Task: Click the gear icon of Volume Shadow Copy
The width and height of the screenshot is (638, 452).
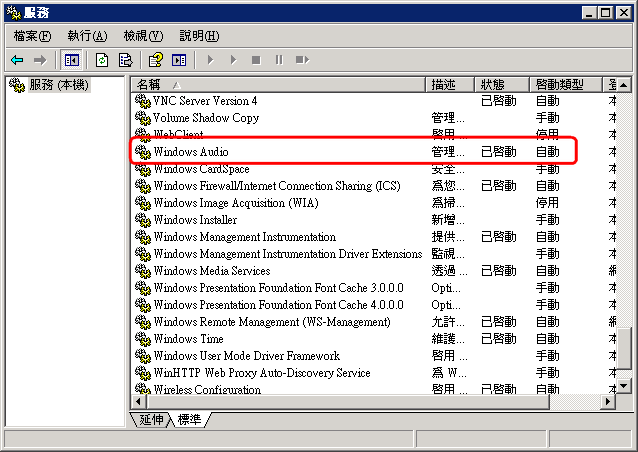Action: click(x=143, y=118)
